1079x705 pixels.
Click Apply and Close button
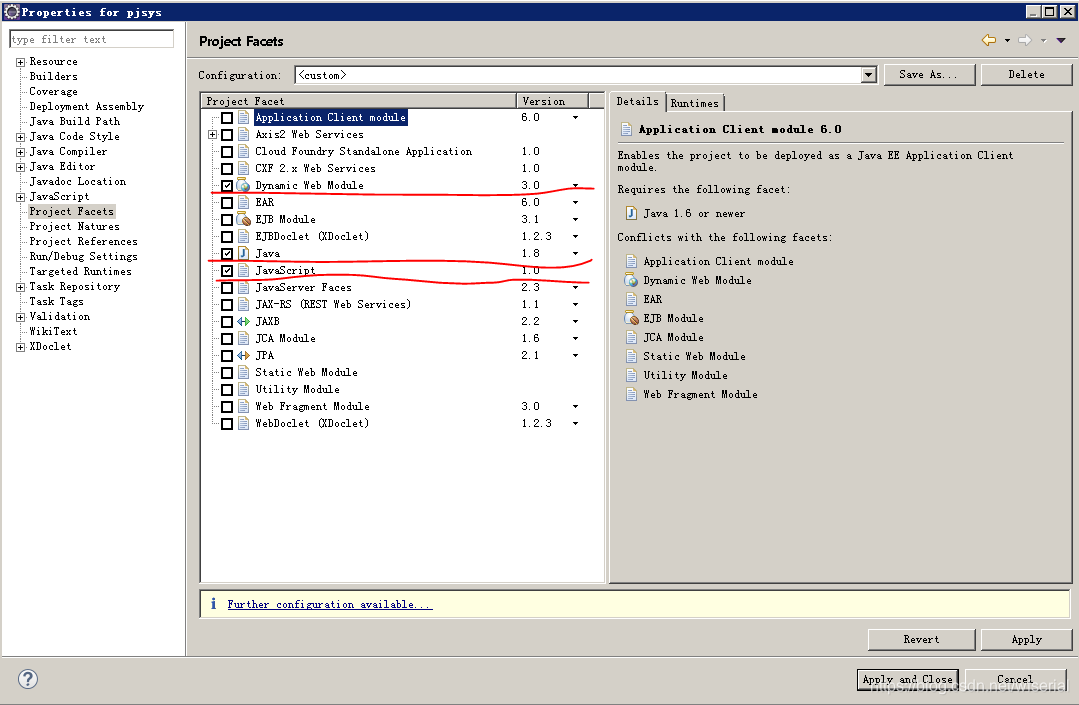(908, 679)
